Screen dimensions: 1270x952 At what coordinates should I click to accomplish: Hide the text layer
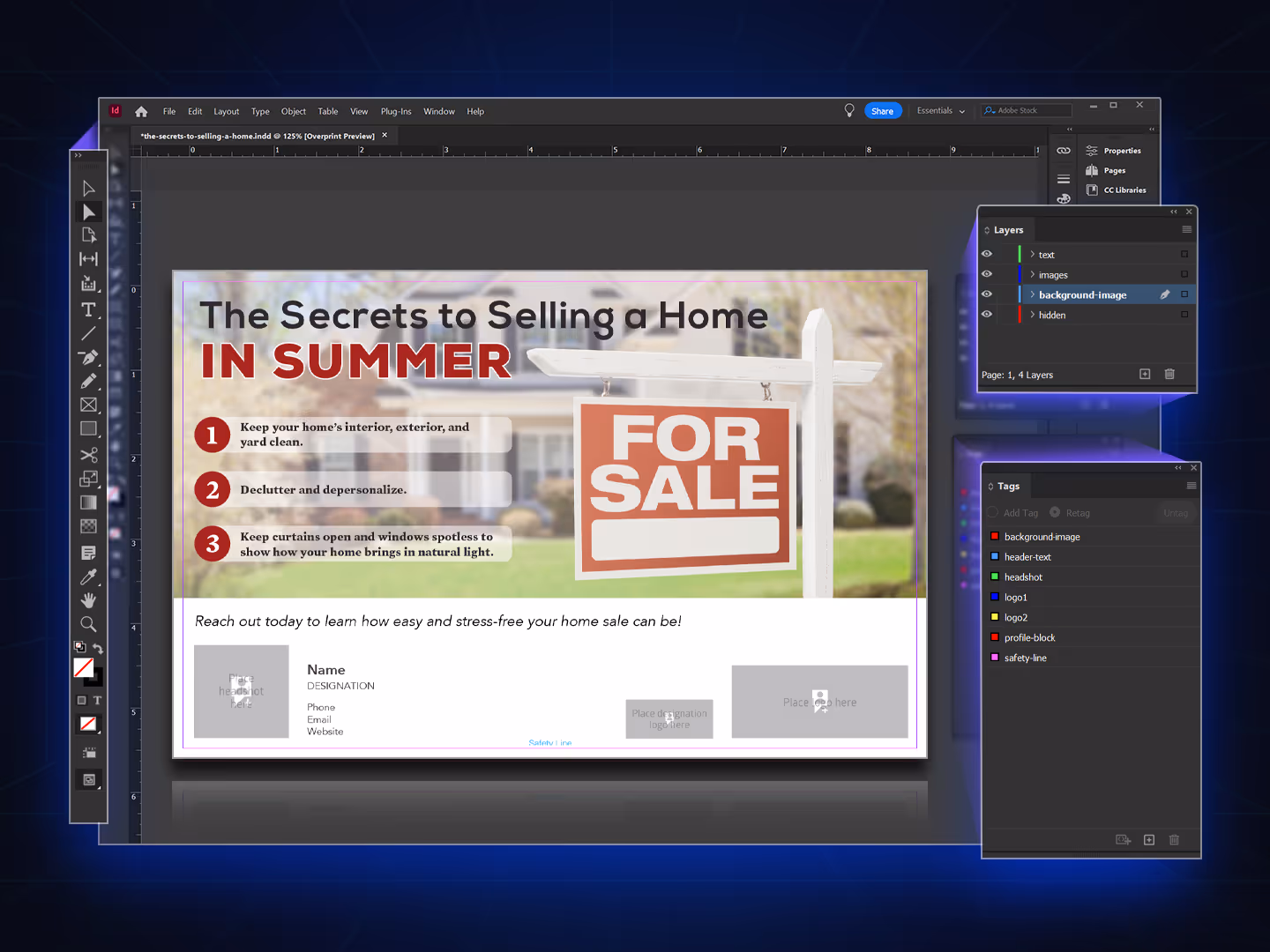point(987,254)
